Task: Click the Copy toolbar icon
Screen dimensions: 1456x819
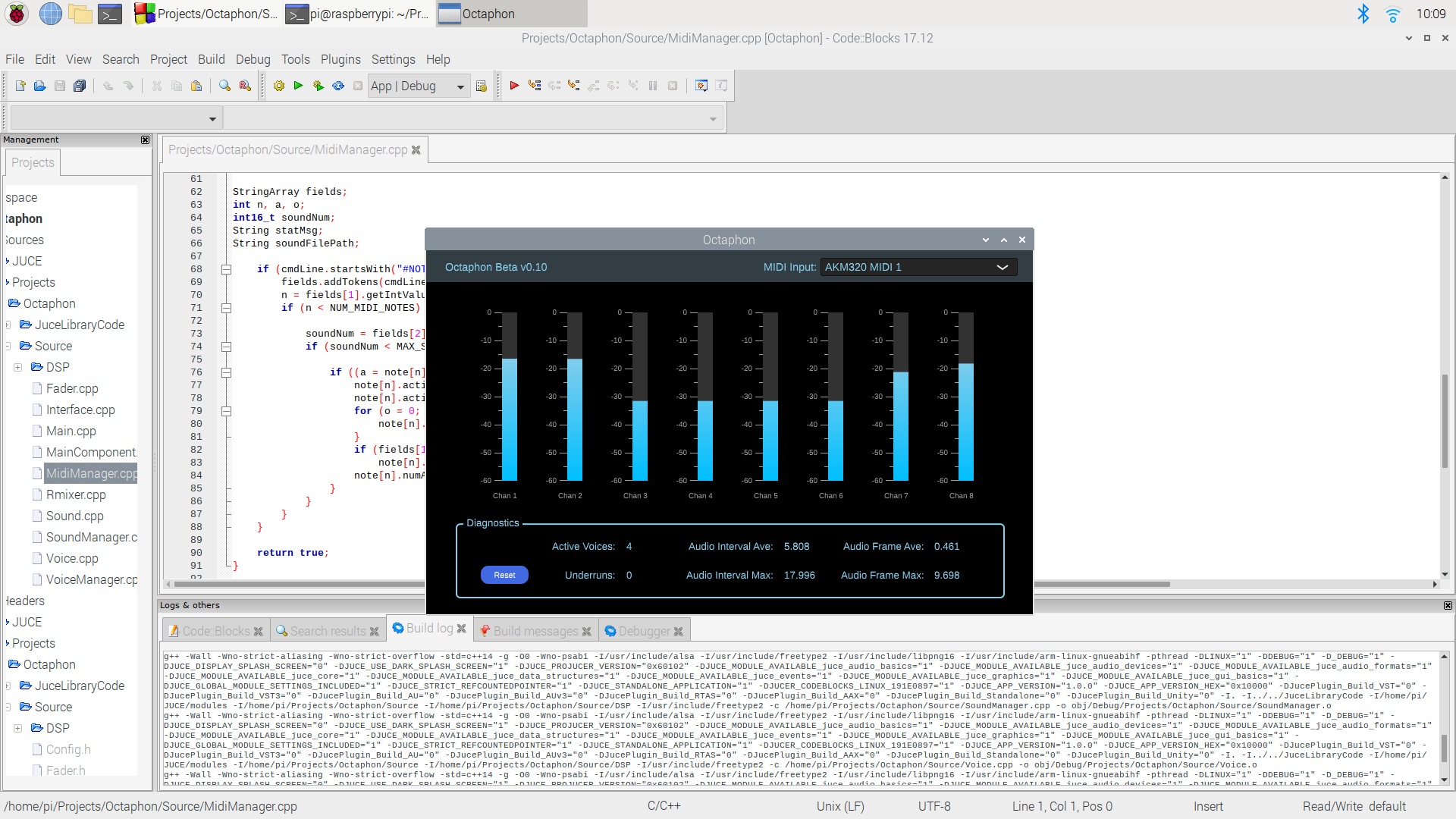Action: [177, 86]
